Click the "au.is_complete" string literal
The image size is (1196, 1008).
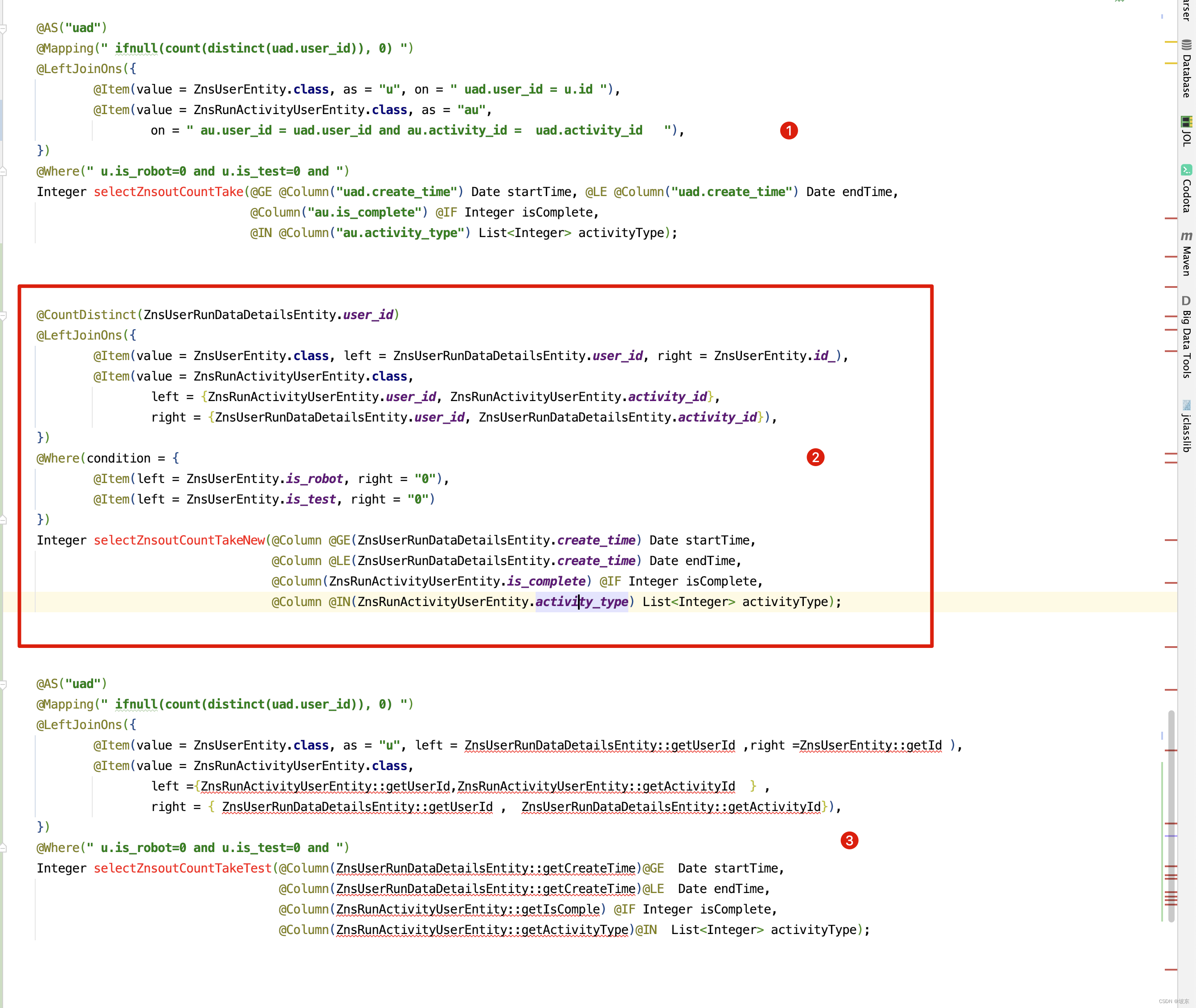point(364,213)
